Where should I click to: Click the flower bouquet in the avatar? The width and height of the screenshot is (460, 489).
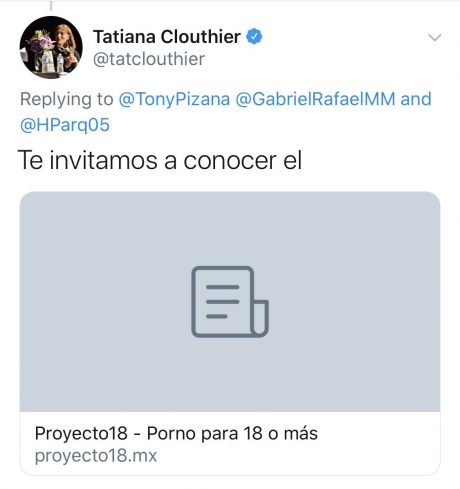tap(41, 42)
